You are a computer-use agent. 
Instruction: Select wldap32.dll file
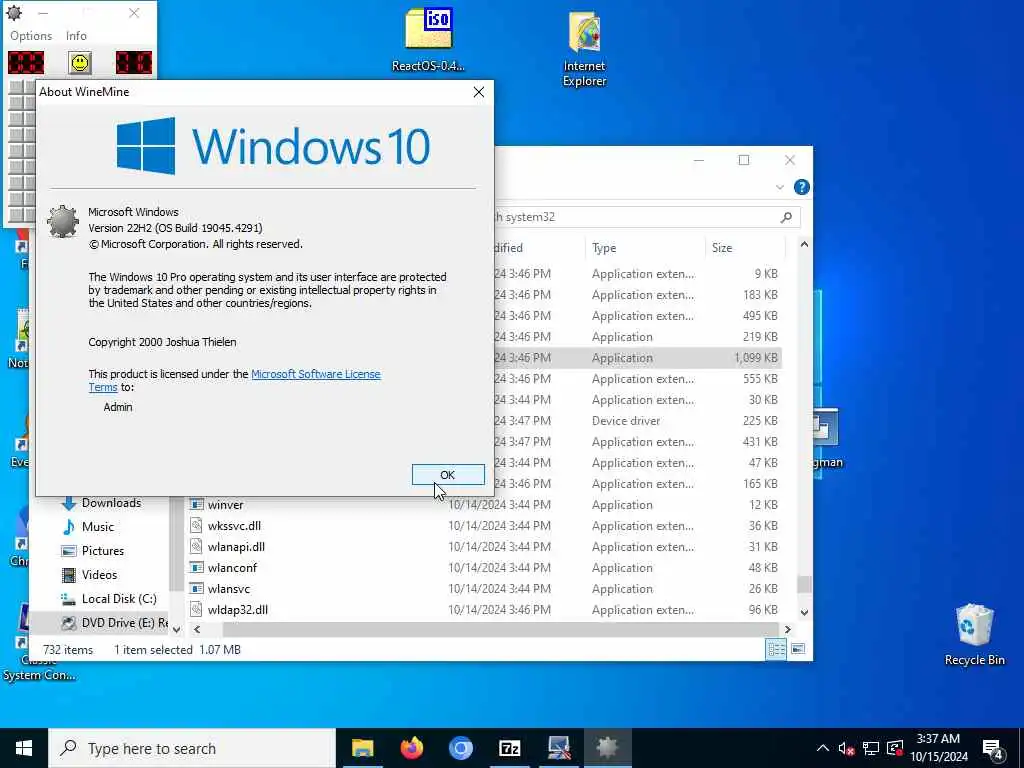(x=238, y=609)
